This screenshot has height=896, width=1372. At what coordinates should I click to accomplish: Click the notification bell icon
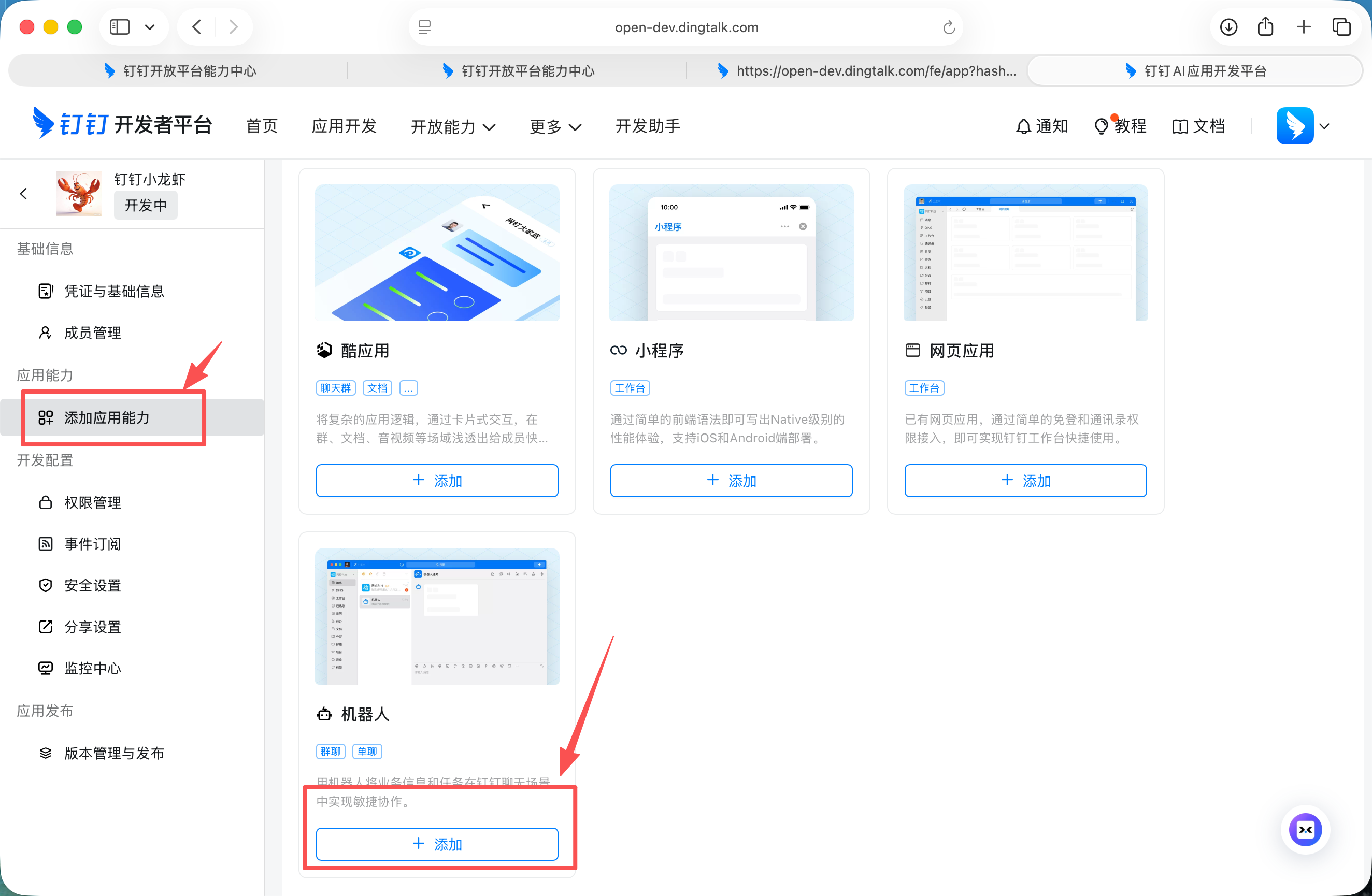1023,126
